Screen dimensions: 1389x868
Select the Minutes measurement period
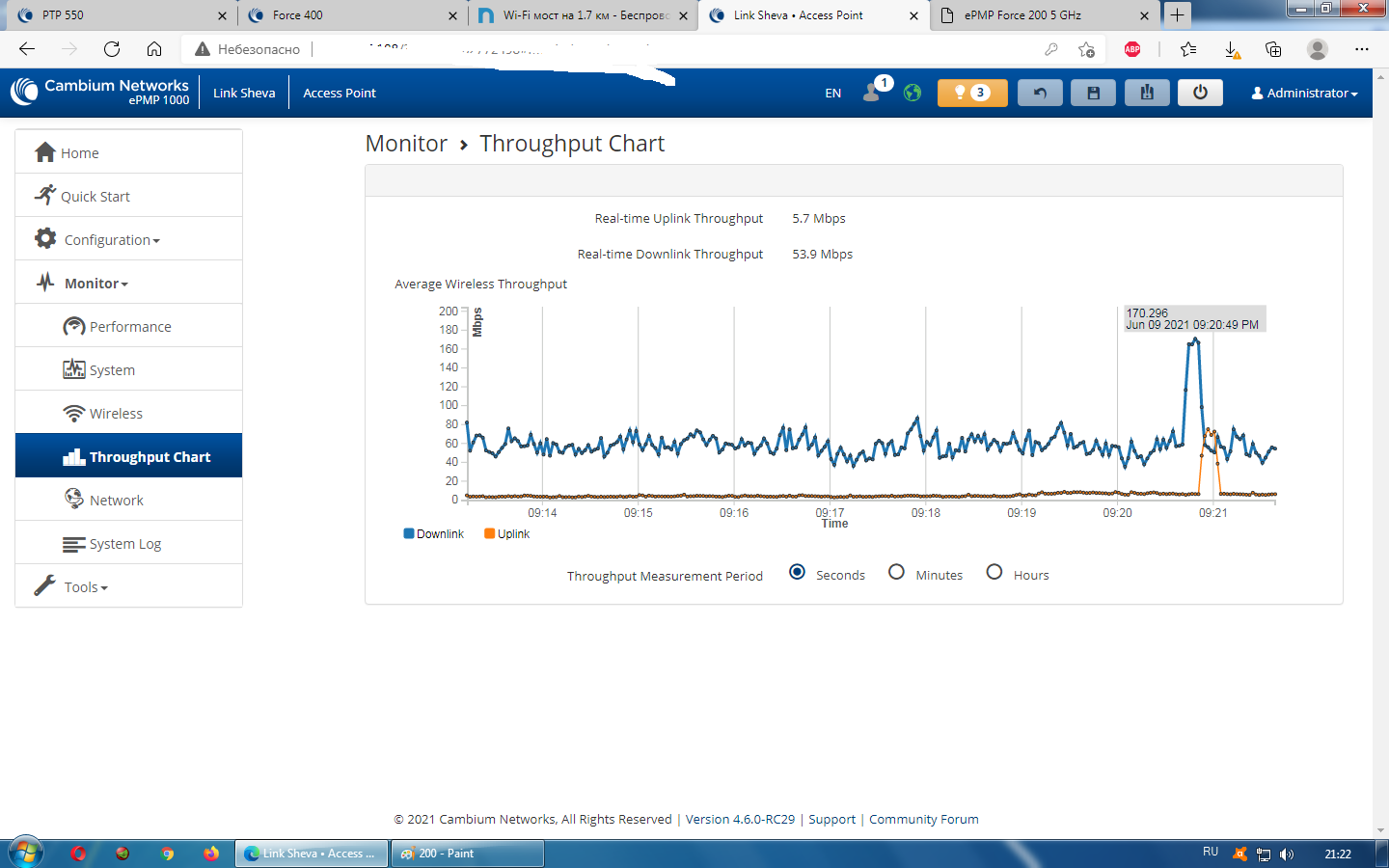[897, 572]
